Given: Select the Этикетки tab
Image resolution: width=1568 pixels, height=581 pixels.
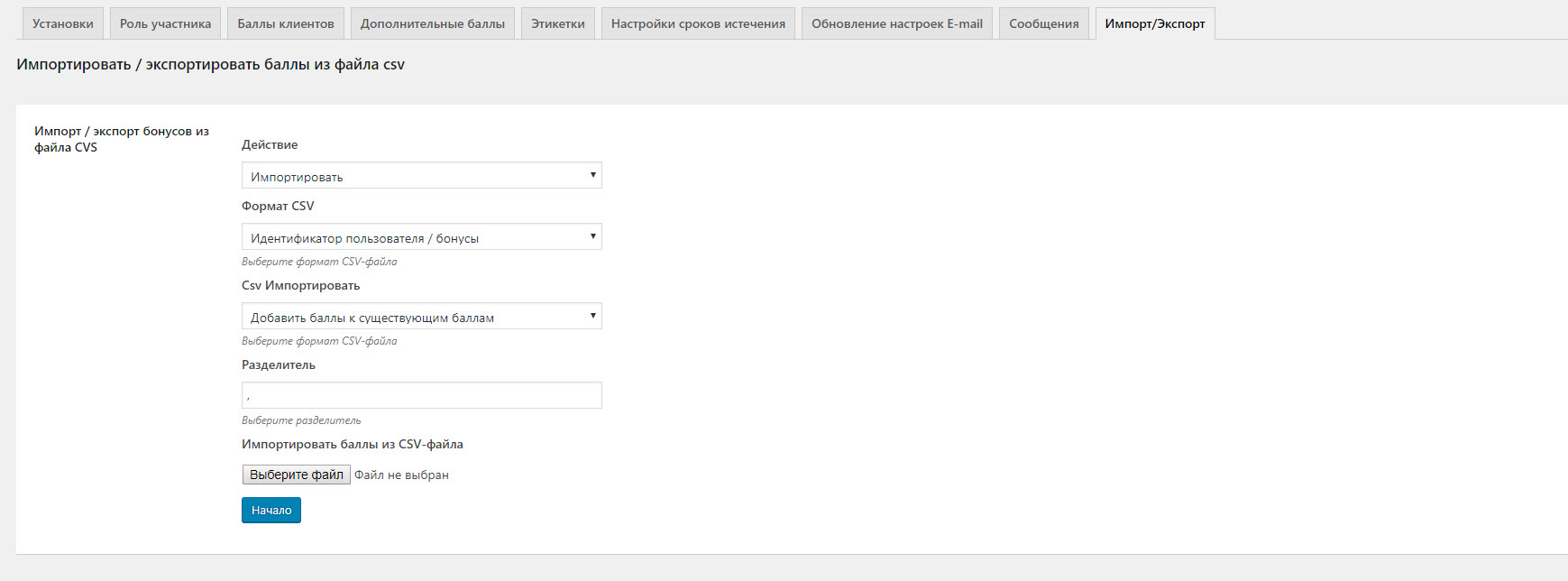Looking at the screenshot, I should pyautogui.click(x=557, y=23).
